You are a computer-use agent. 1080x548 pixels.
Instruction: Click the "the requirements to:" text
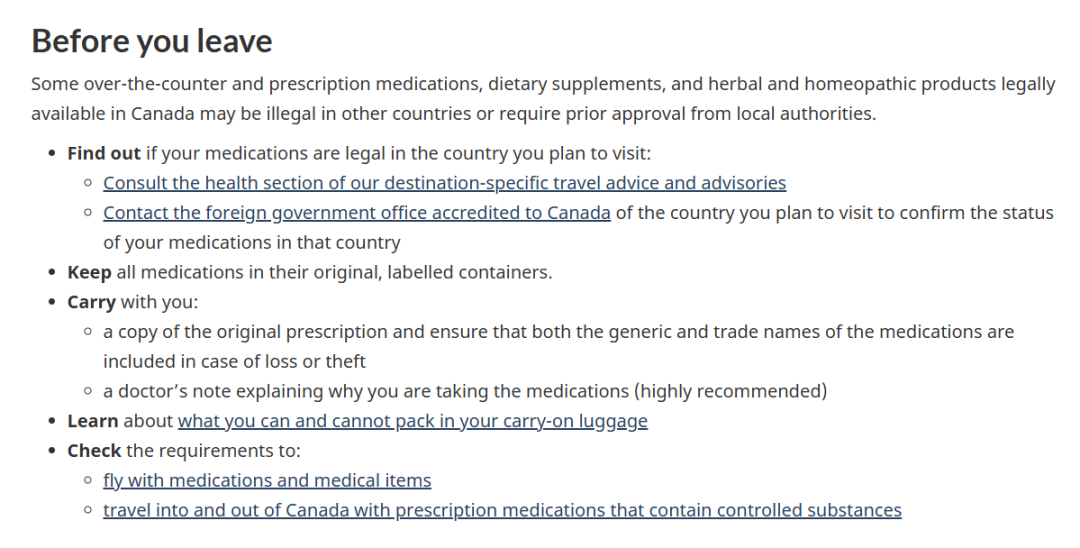click(213, 451)
